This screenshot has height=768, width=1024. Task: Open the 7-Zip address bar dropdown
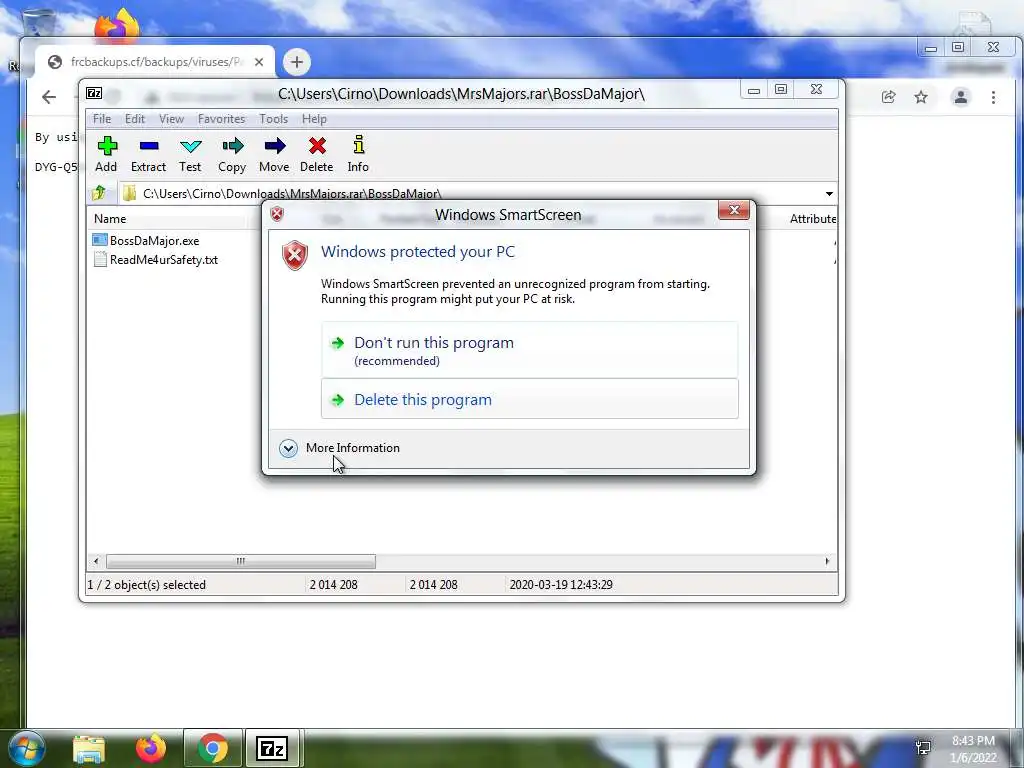pyautogui.click(x=829, y=194)
